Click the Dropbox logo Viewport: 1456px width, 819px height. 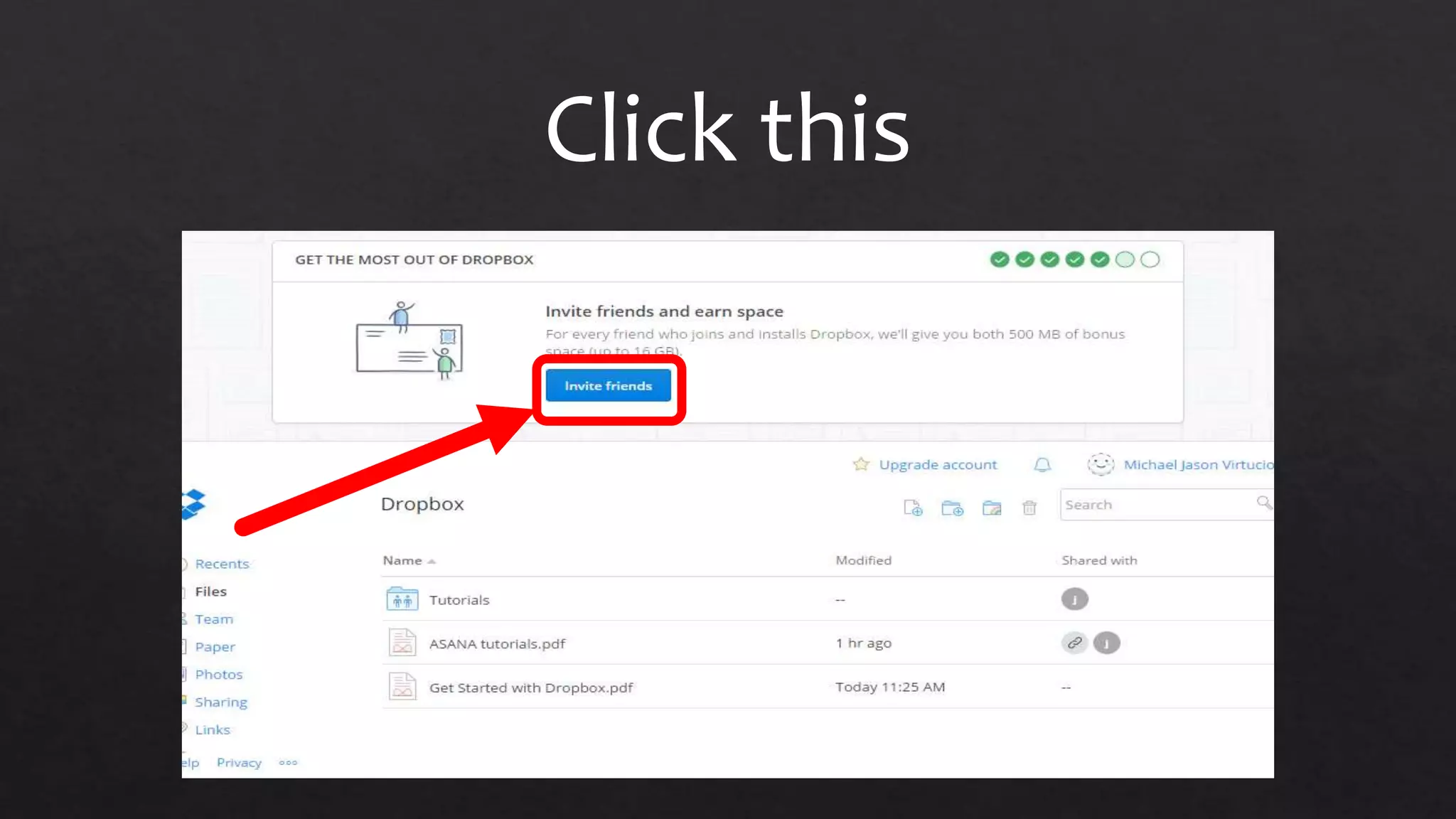pos(193,504)
